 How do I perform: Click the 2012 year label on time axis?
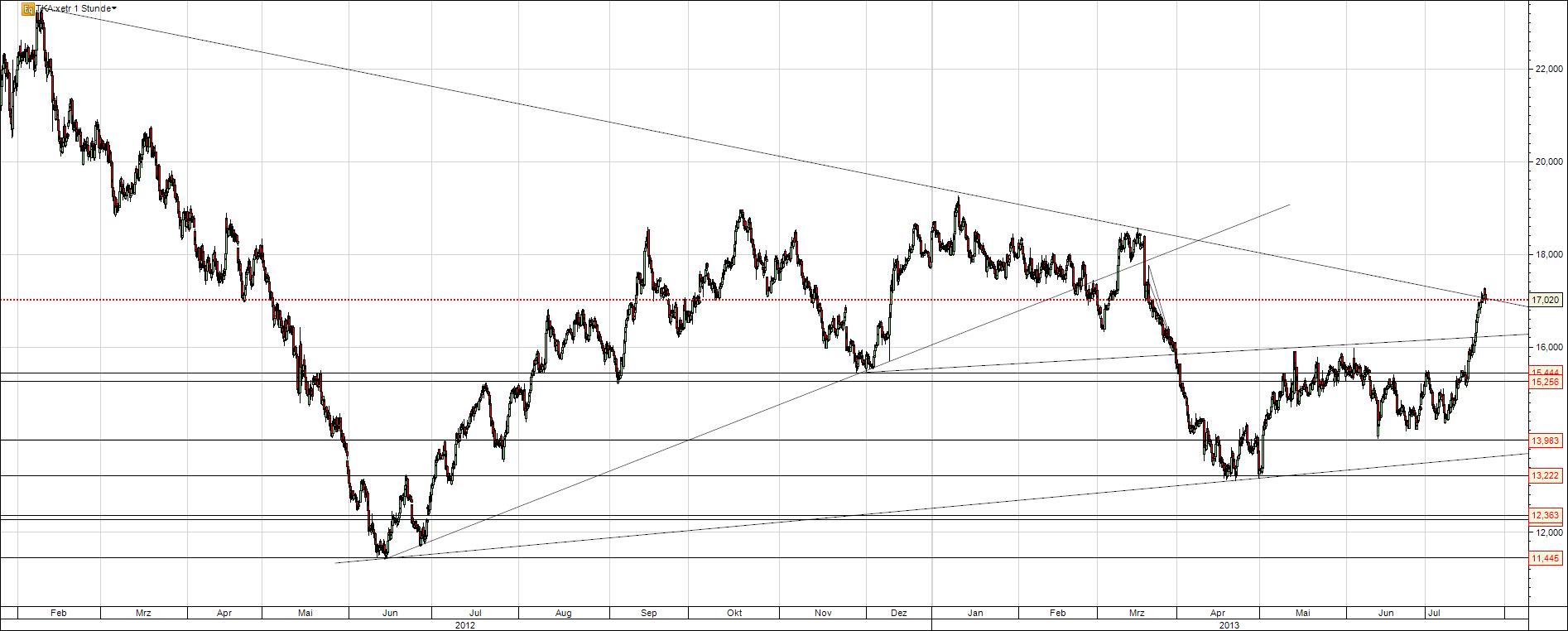coord(465,625)
